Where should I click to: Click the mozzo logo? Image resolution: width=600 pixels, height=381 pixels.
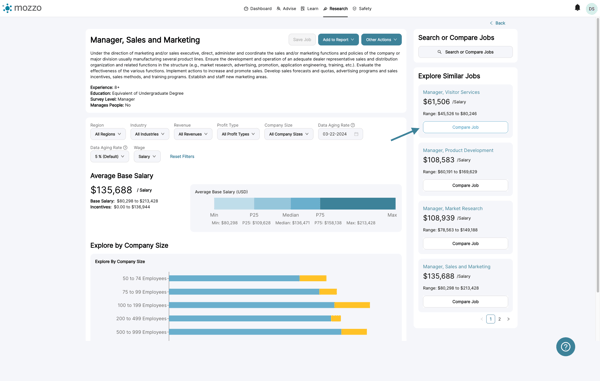(x=22, y=8)
